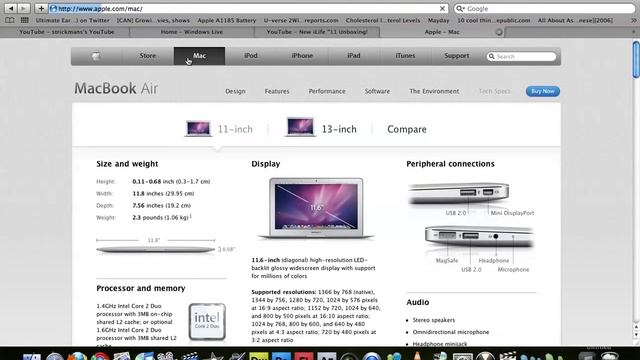Open the U-verse 2Wi...reports.com bookmark
640x360 pixels.
pyautogui.click(x=301, y=20)
